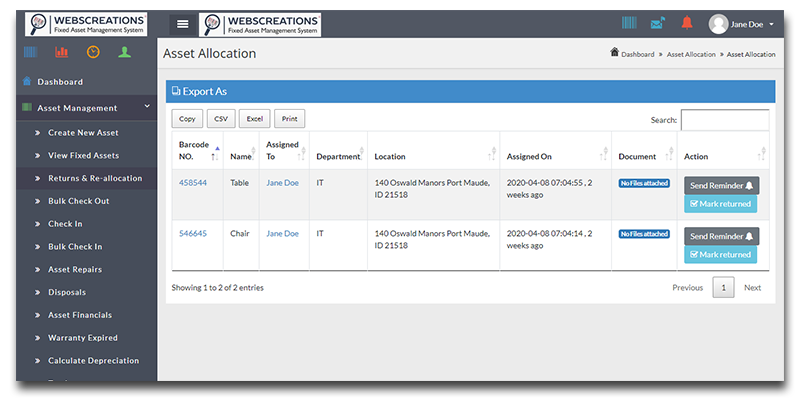Viewport: 800px width, 398px height.
Task: Send Reminder for the Table asset
Action: tap(721, 186)
